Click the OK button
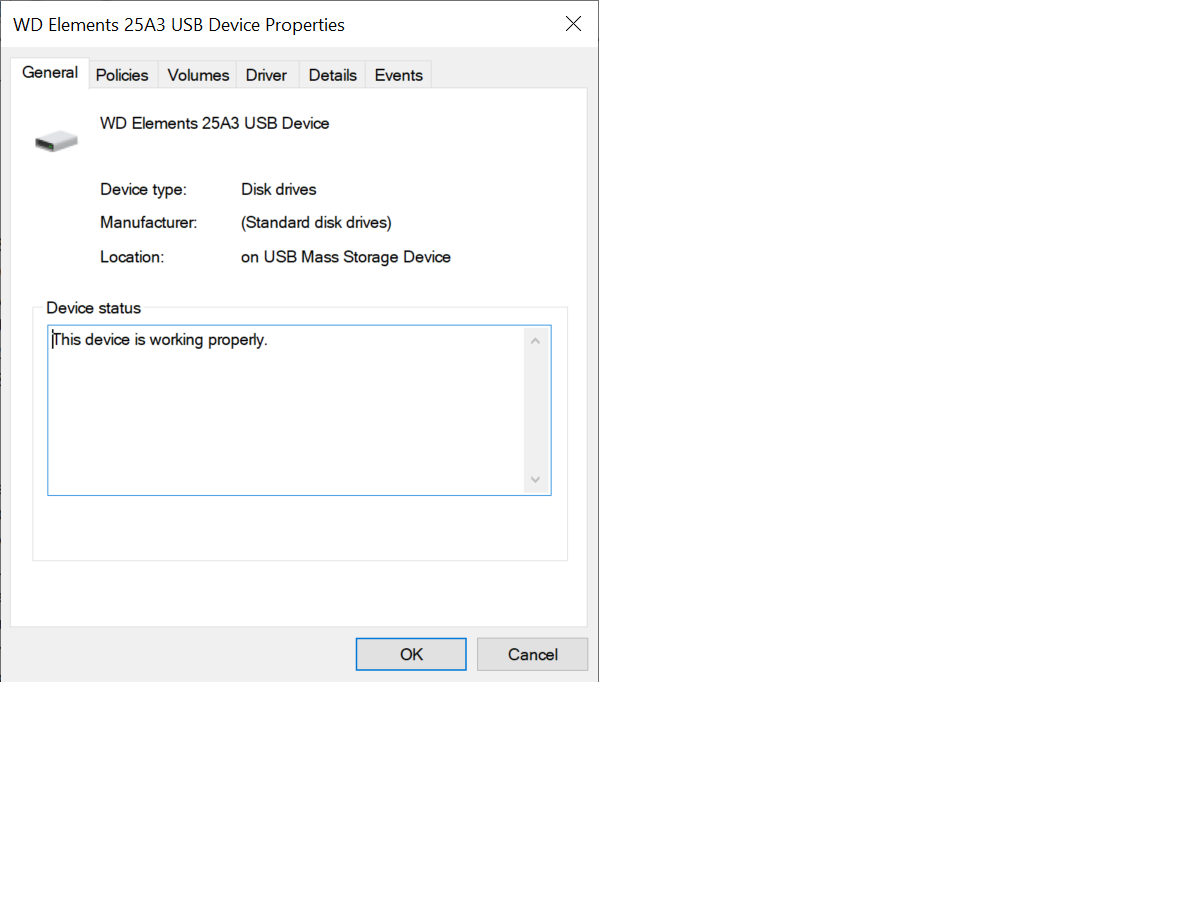This screenshot has width=1200, height=900. (411, 654)
